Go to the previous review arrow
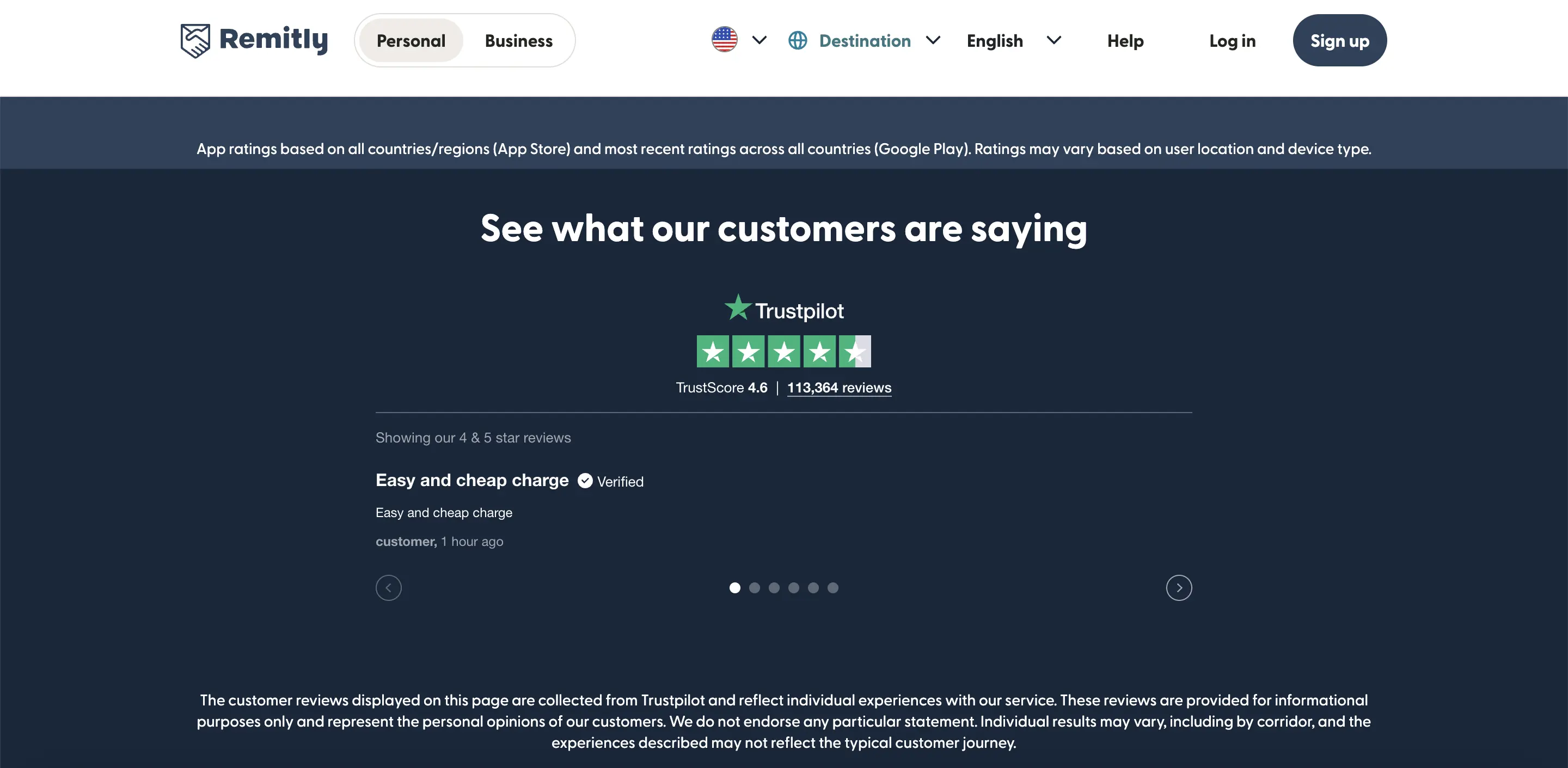This screenshot has width=1568, height=768. click(388, 587)
